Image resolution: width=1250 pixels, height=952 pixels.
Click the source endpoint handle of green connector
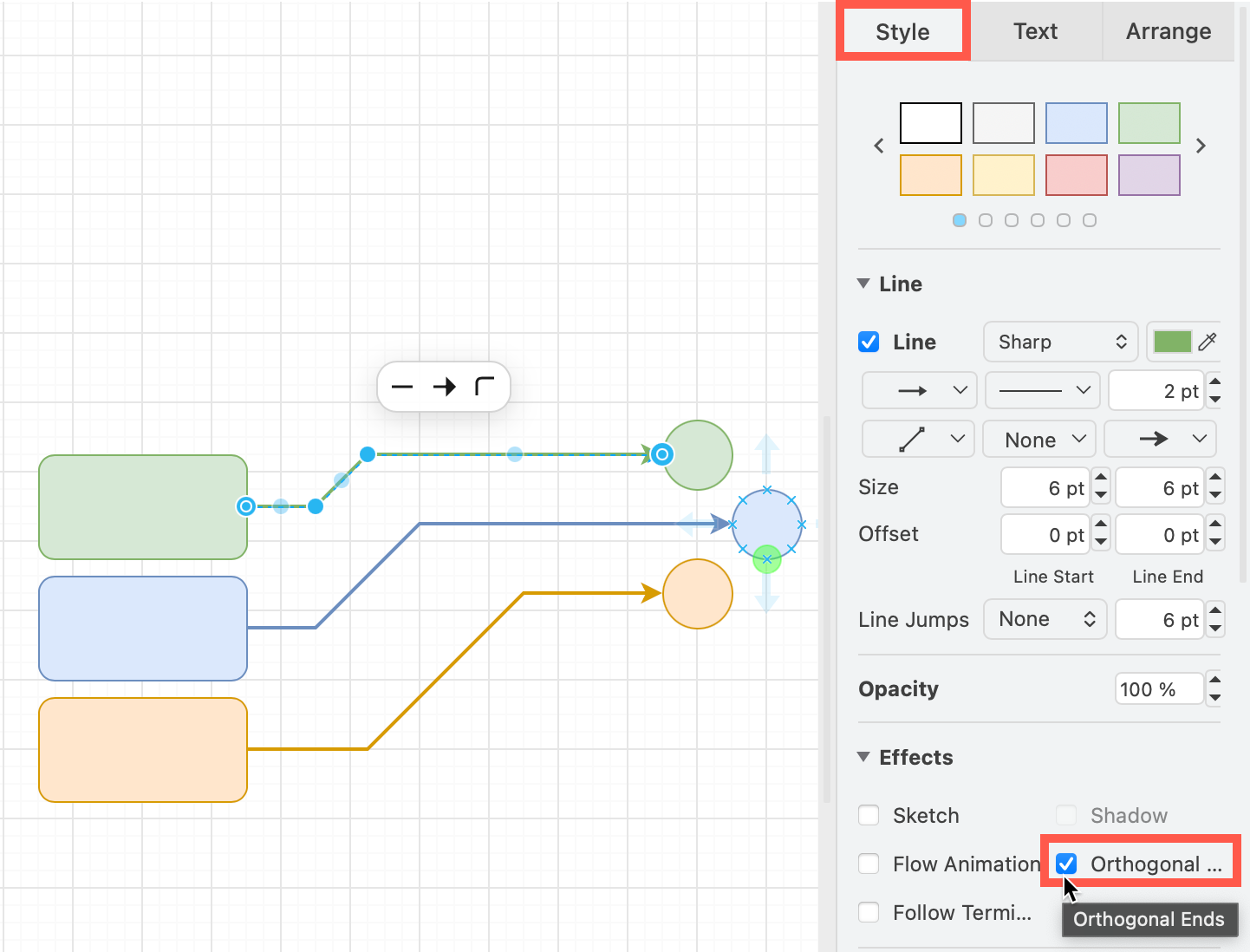tap(246, 505)
